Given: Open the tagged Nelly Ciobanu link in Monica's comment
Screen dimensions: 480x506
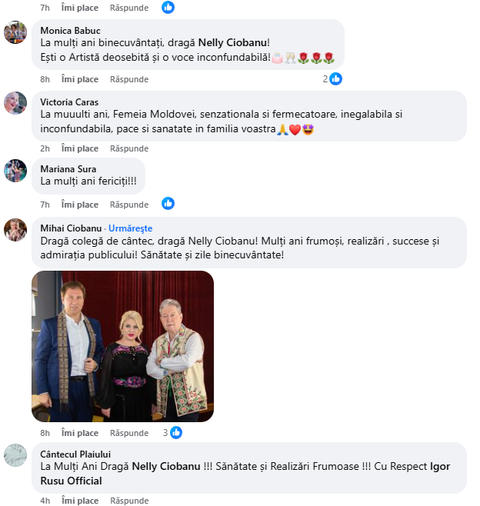Looking at the screenshot, I should pyautogui.click(x=233, y=43).
